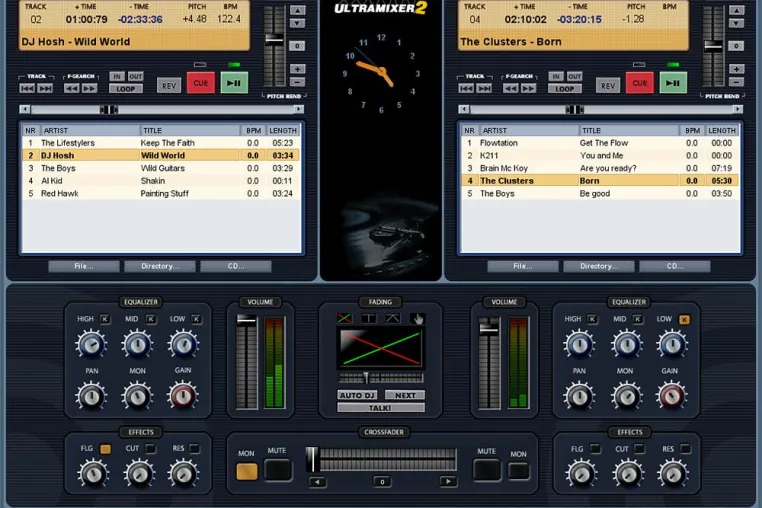Move crossfader left with arrow button

318,482
